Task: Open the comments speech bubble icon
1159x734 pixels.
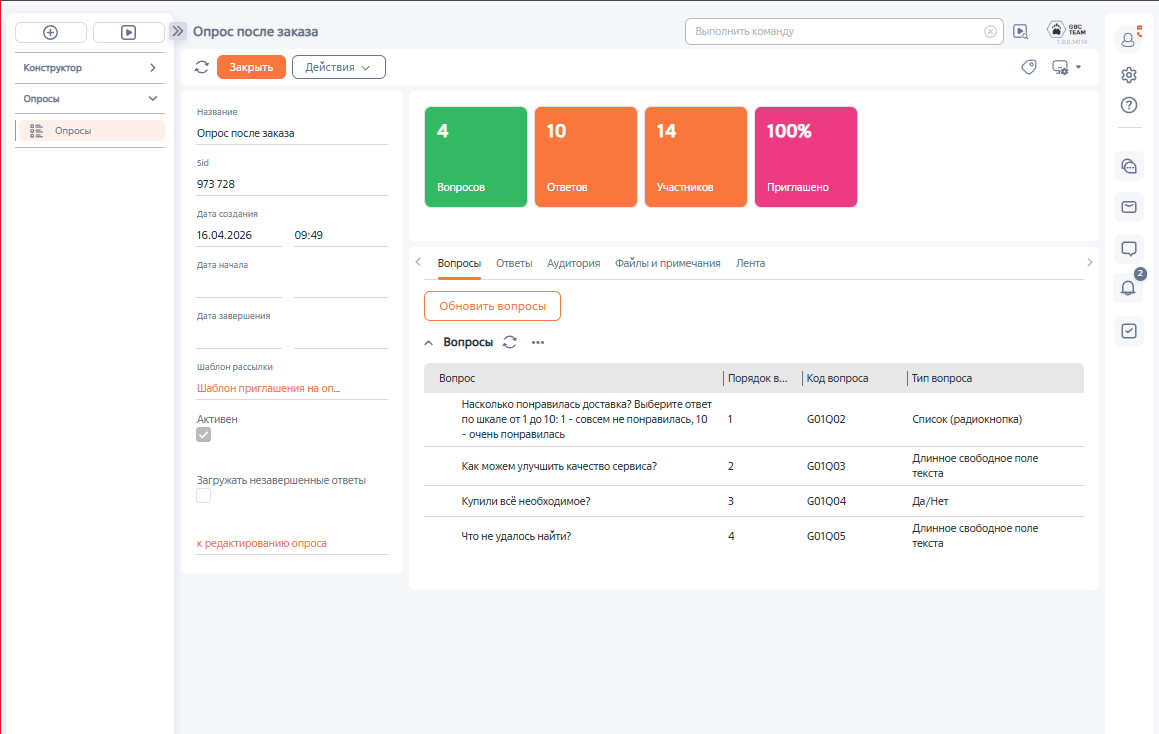Action: click(1129, 248)
